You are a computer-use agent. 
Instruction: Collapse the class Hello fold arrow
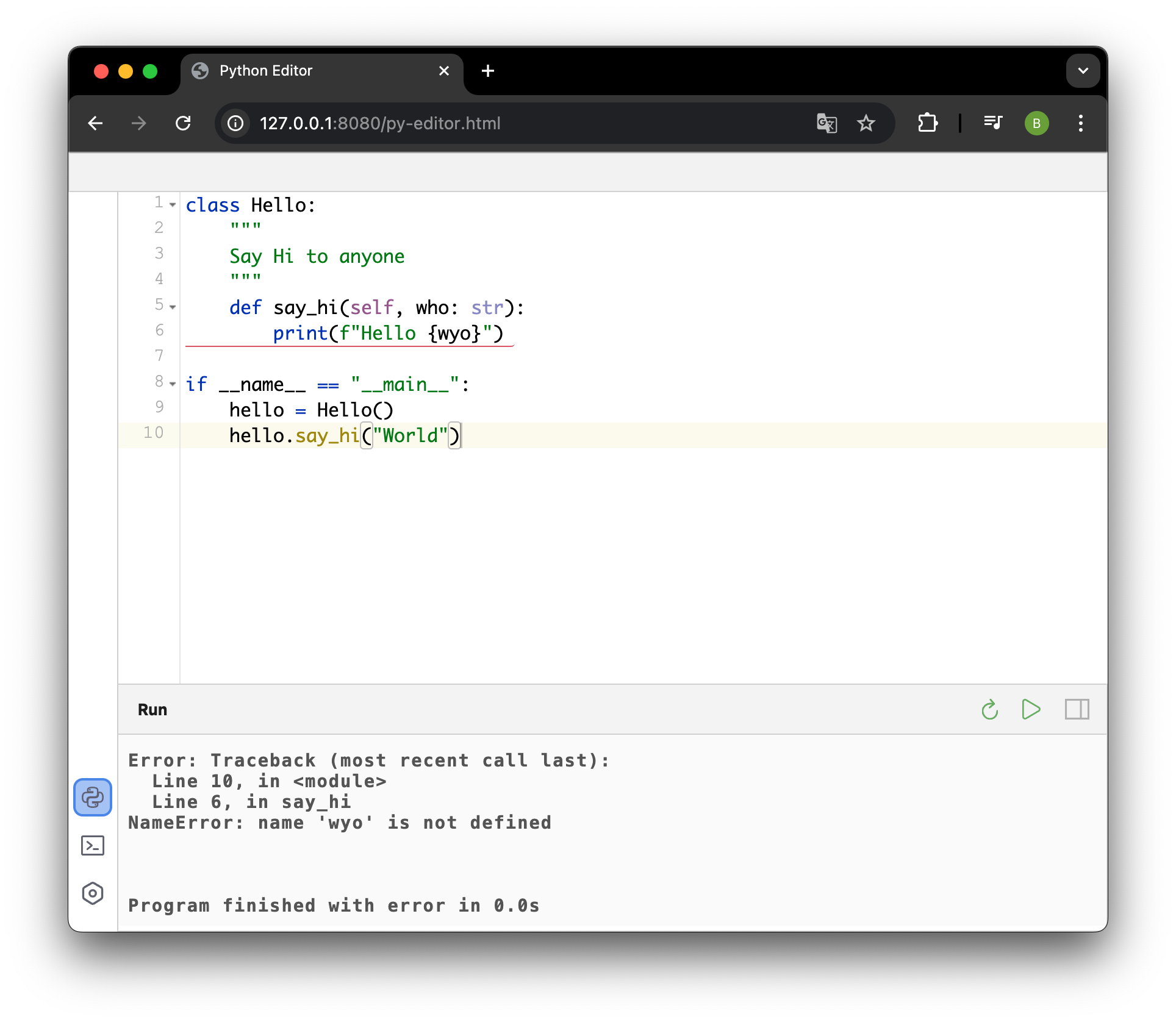point(173,205)
